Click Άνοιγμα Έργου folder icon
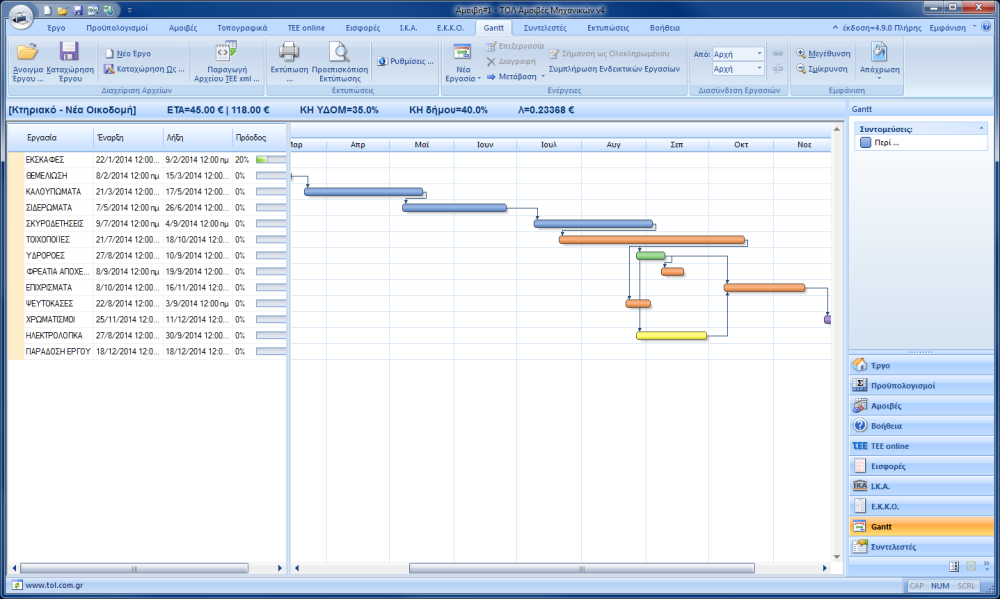 point(27,52)
